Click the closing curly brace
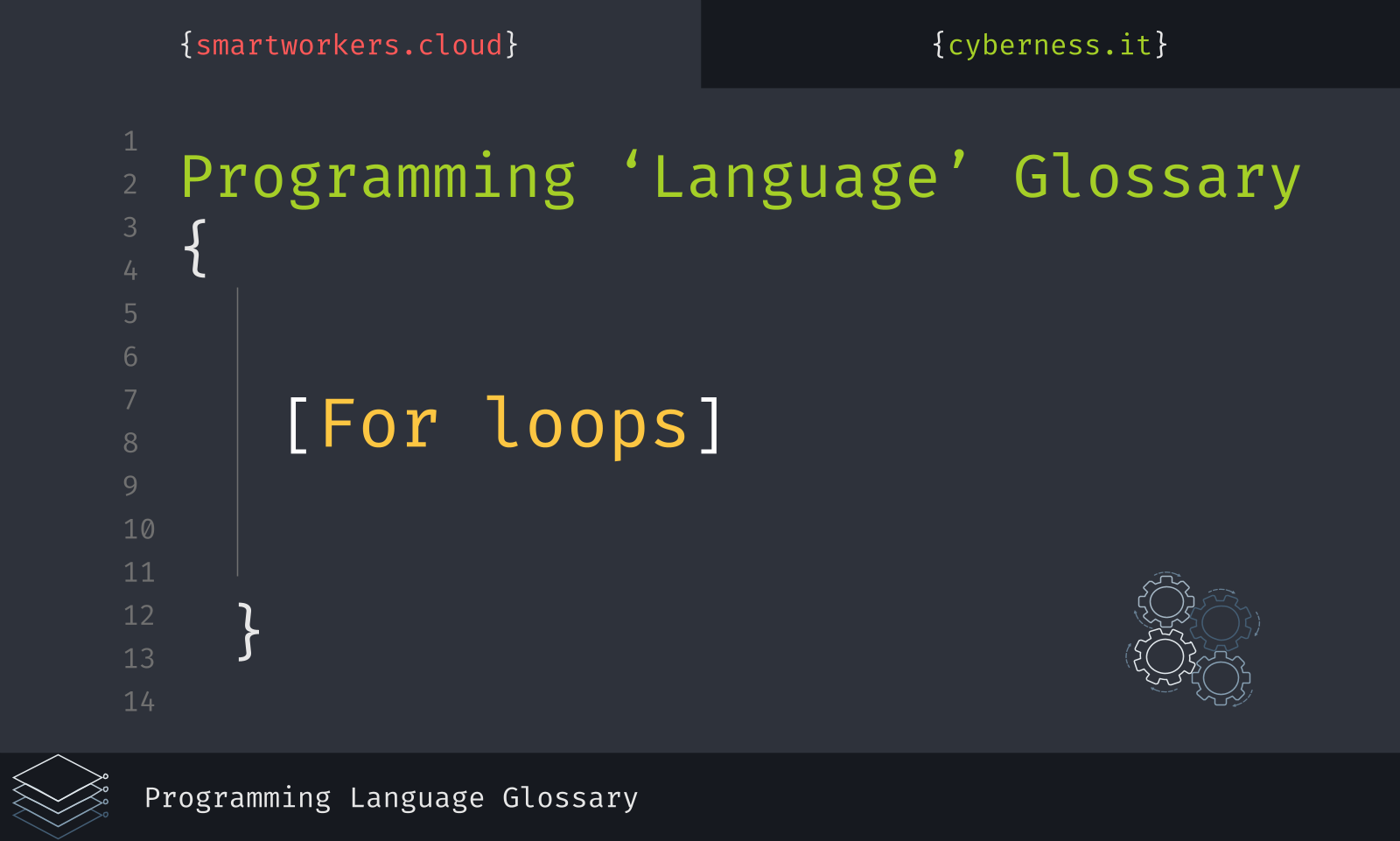1400x841 pixels. pyautogui.click(x=249, y=631)
